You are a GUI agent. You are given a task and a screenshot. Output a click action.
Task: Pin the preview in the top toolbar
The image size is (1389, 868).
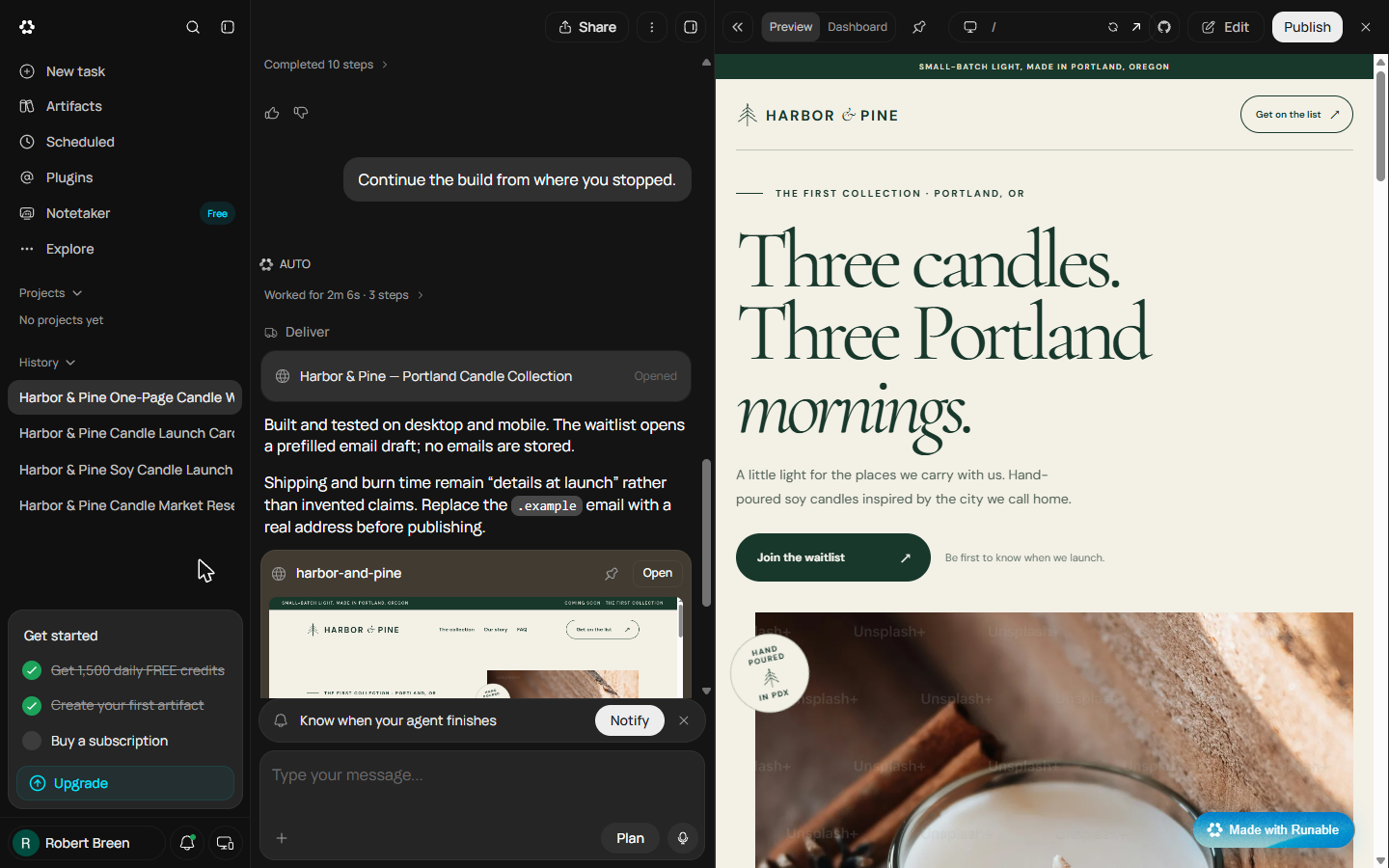click(919, 27)
